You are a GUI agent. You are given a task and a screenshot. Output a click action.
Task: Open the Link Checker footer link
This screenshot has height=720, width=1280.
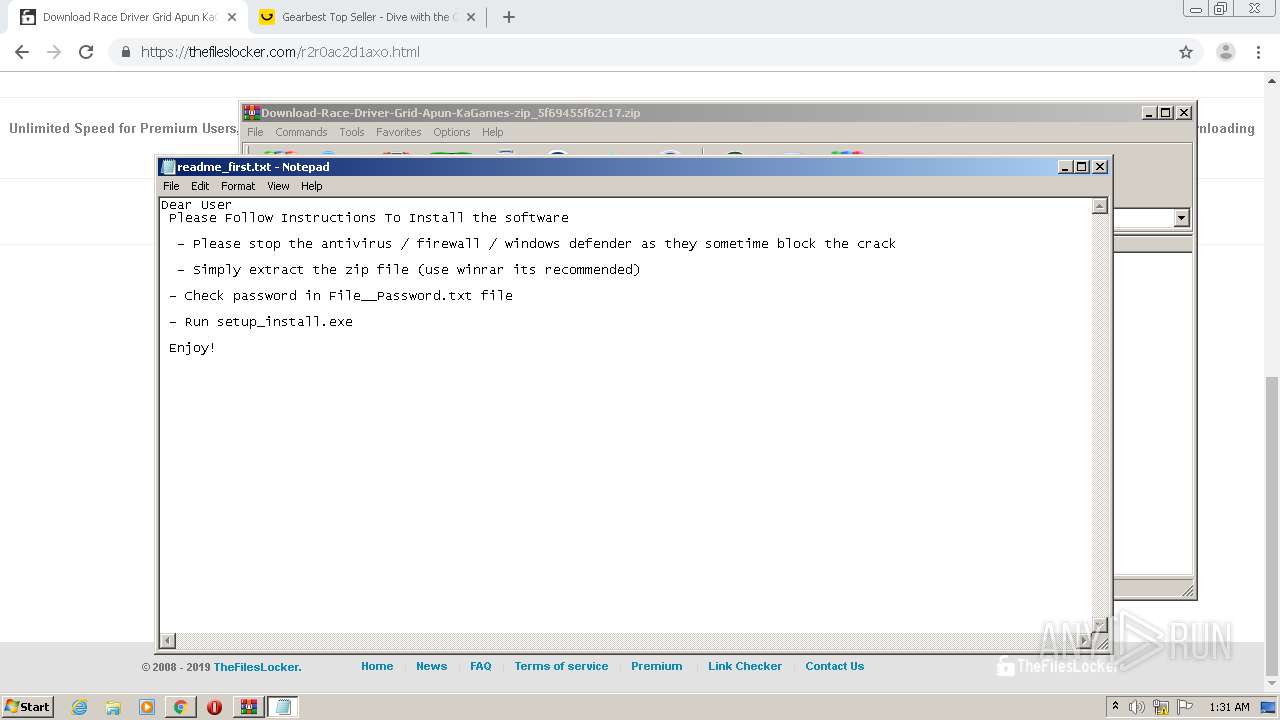click(x=745, y=666)
